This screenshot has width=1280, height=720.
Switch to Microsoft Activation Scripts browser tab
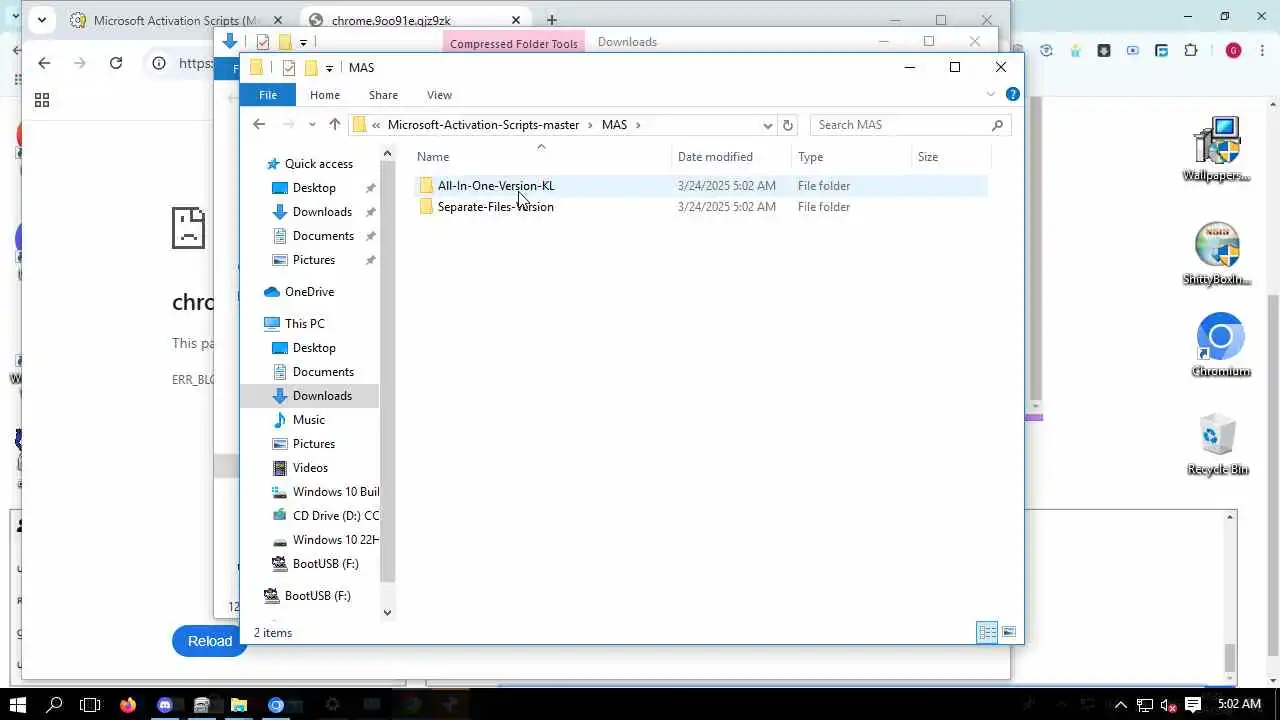[x=174, y=20]
